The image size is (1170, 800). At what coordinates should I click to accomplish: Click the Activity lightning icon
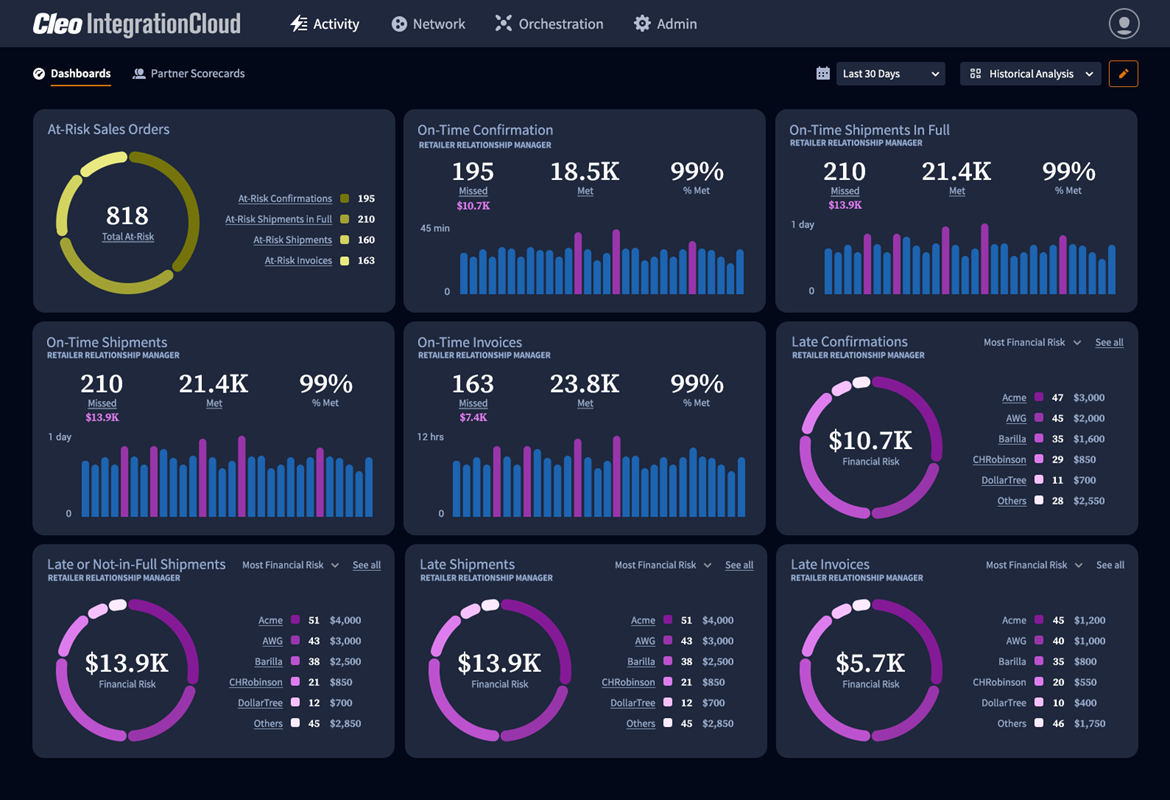pos(298,24)
